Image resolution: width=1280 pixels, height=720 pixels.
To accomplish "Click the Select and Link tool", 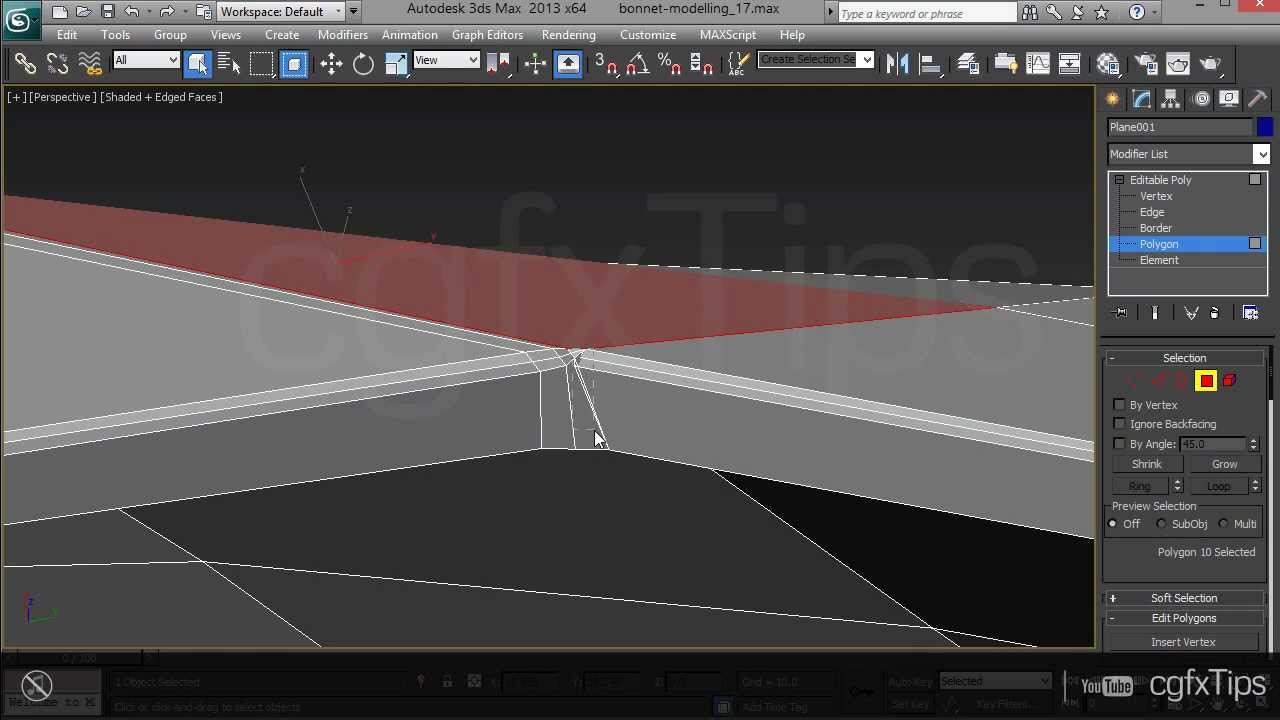I will [25, 64].
